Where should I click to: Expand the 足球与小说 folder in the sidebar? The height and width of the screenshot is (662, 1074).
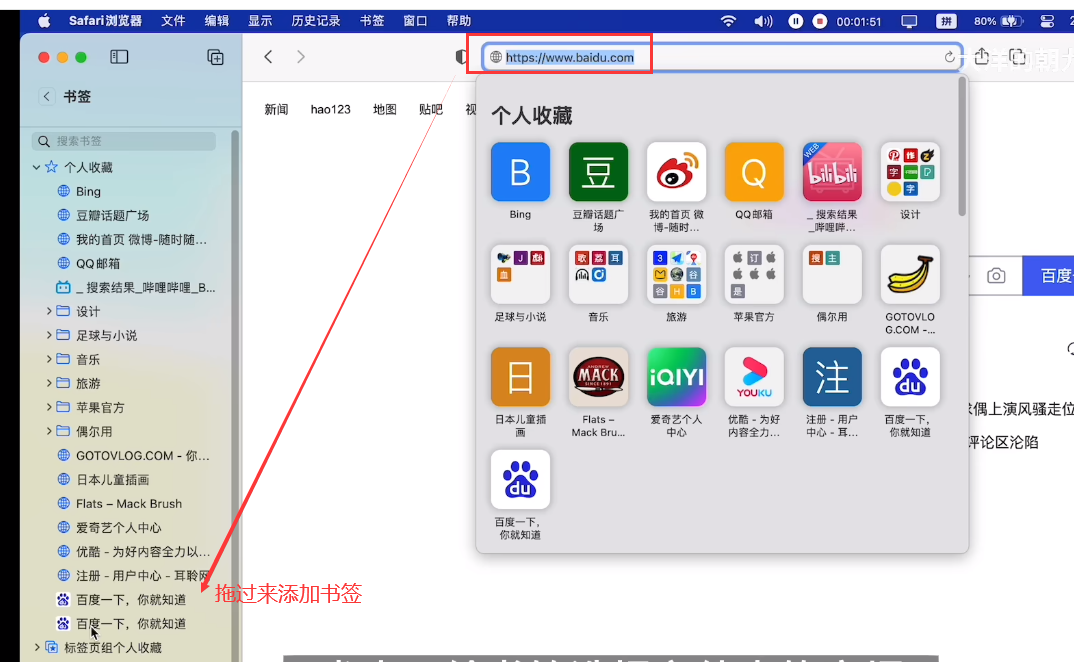[x=49, y=335]
